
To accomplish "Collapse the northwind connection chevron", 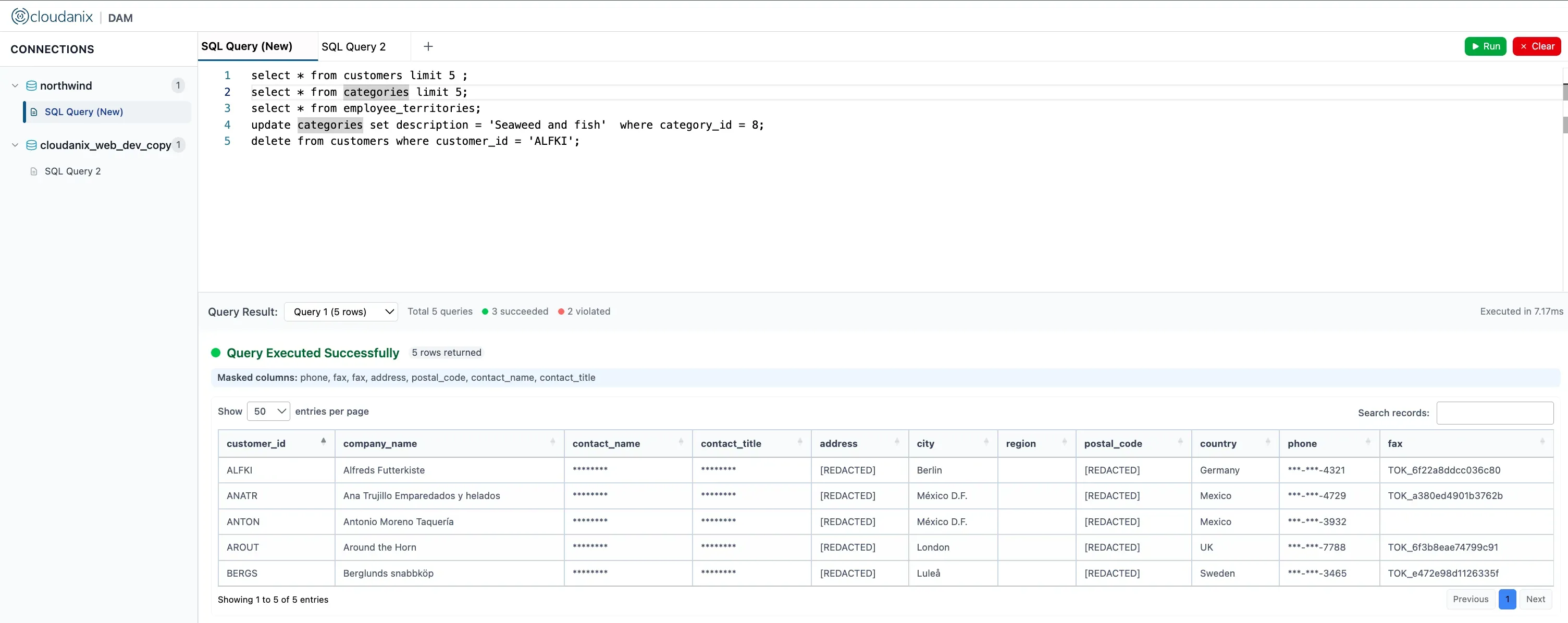I will pyautogui.click(x=15, y=85).
